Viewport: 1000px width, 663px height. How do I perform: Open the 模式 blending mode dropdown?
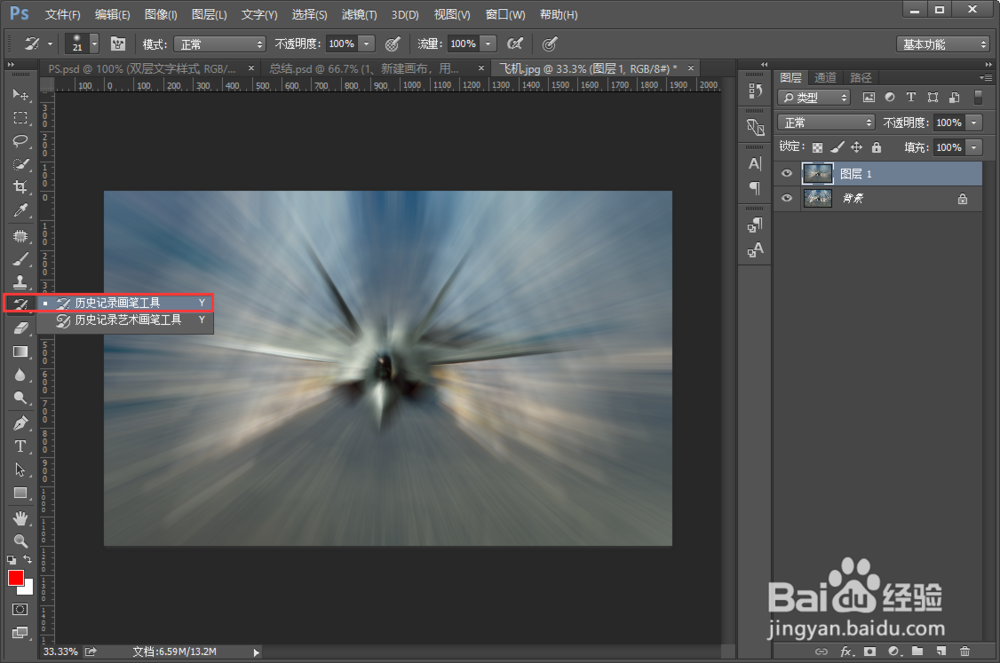(x=219, y=44)
